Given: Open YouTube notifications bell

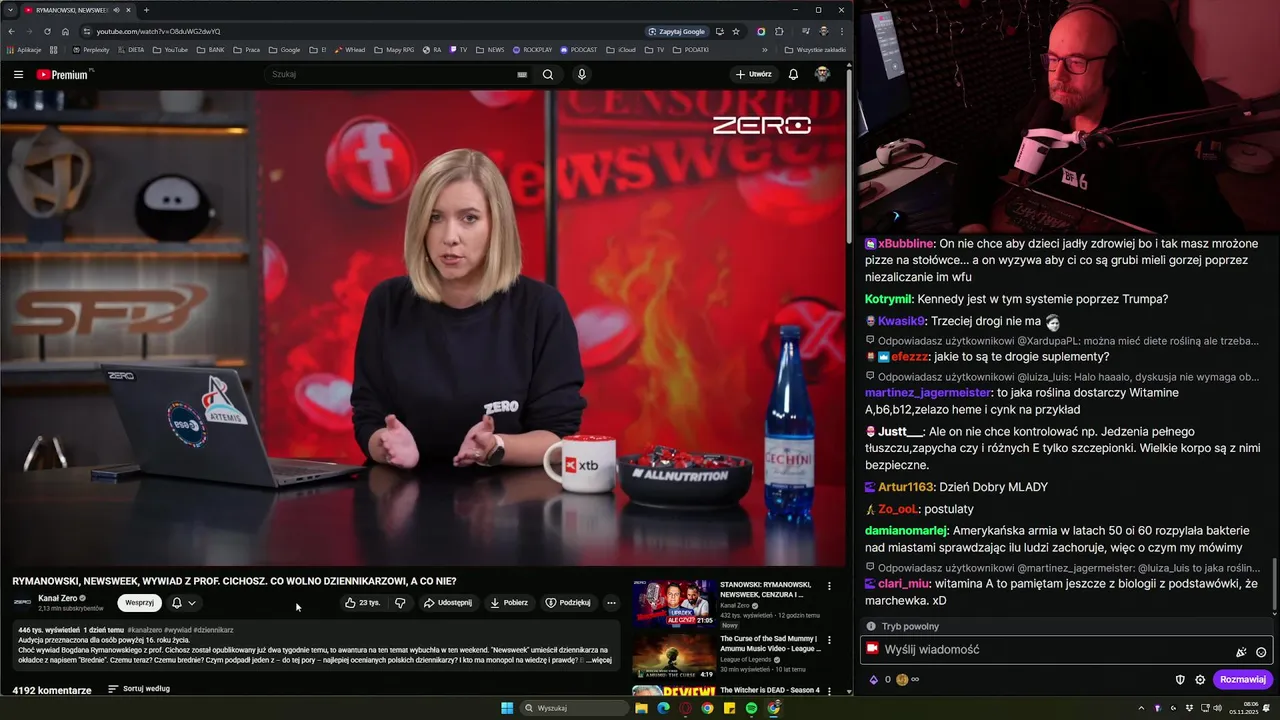Looking at the screenshot, I should pos(793,74).
